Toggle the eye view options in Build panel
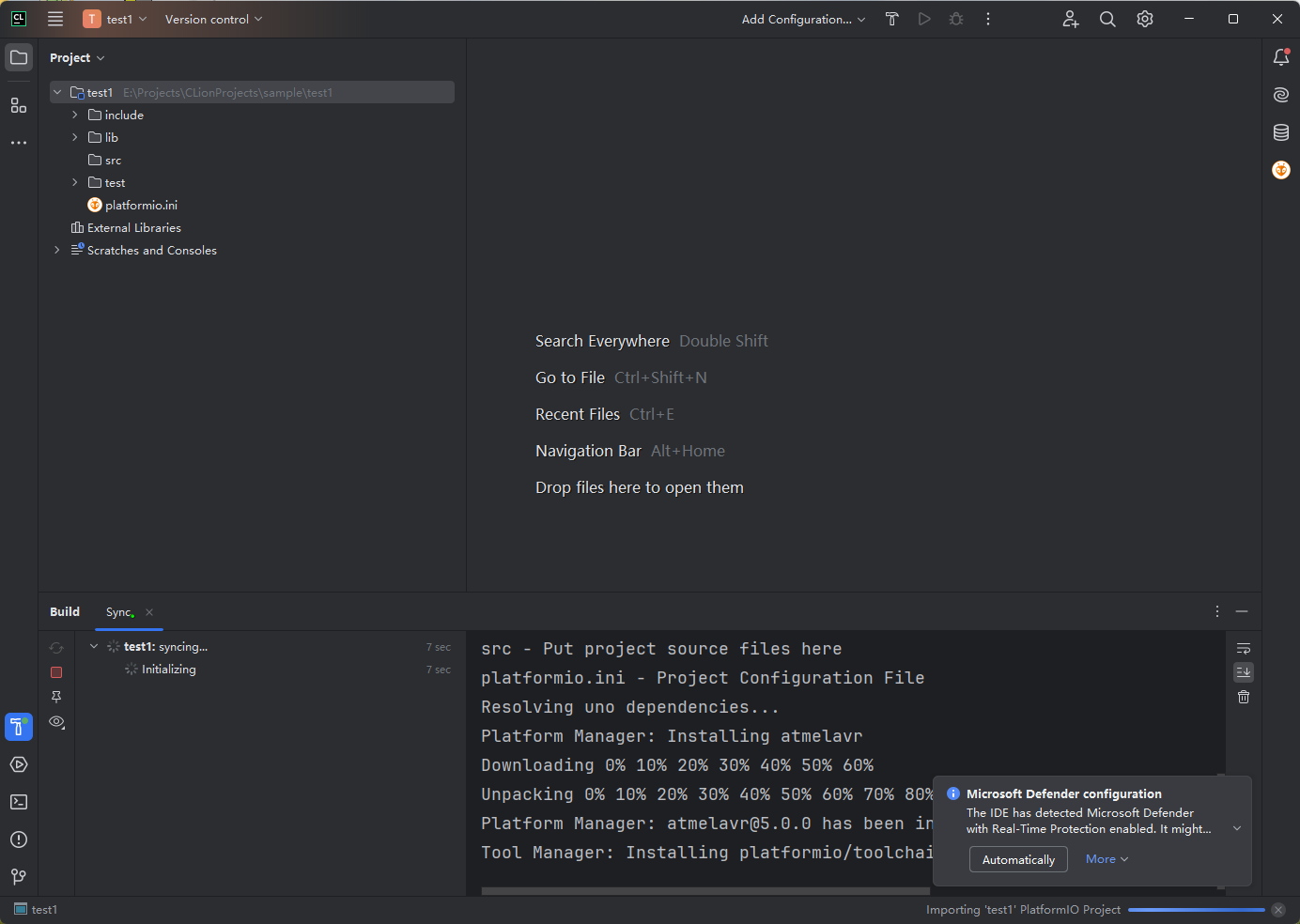 56,722
